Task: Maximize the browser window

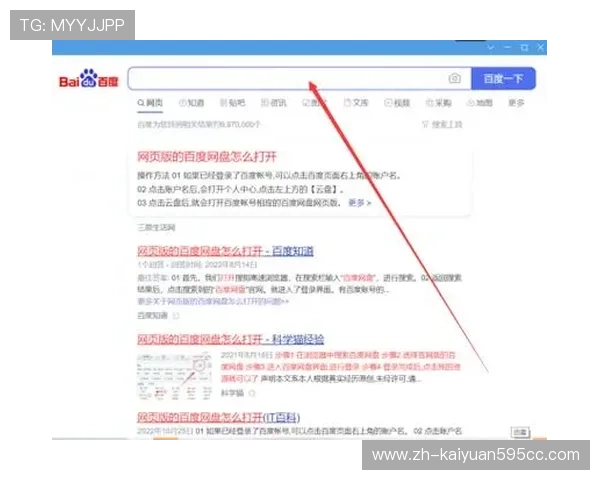Action: 524,47
